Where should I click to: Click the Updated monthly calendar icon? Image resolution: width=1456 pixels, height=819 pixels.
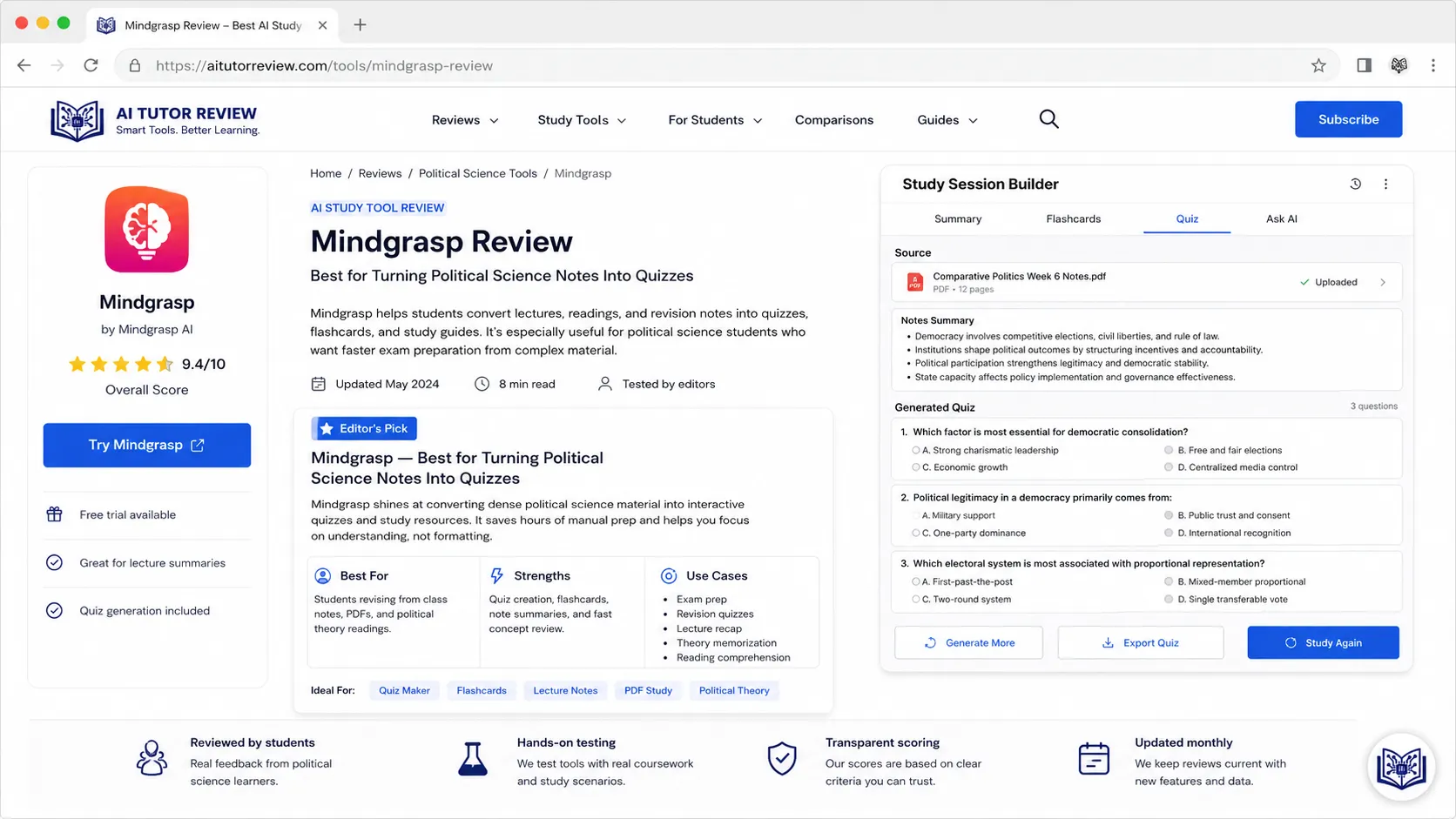click(x=1094, y=759)
